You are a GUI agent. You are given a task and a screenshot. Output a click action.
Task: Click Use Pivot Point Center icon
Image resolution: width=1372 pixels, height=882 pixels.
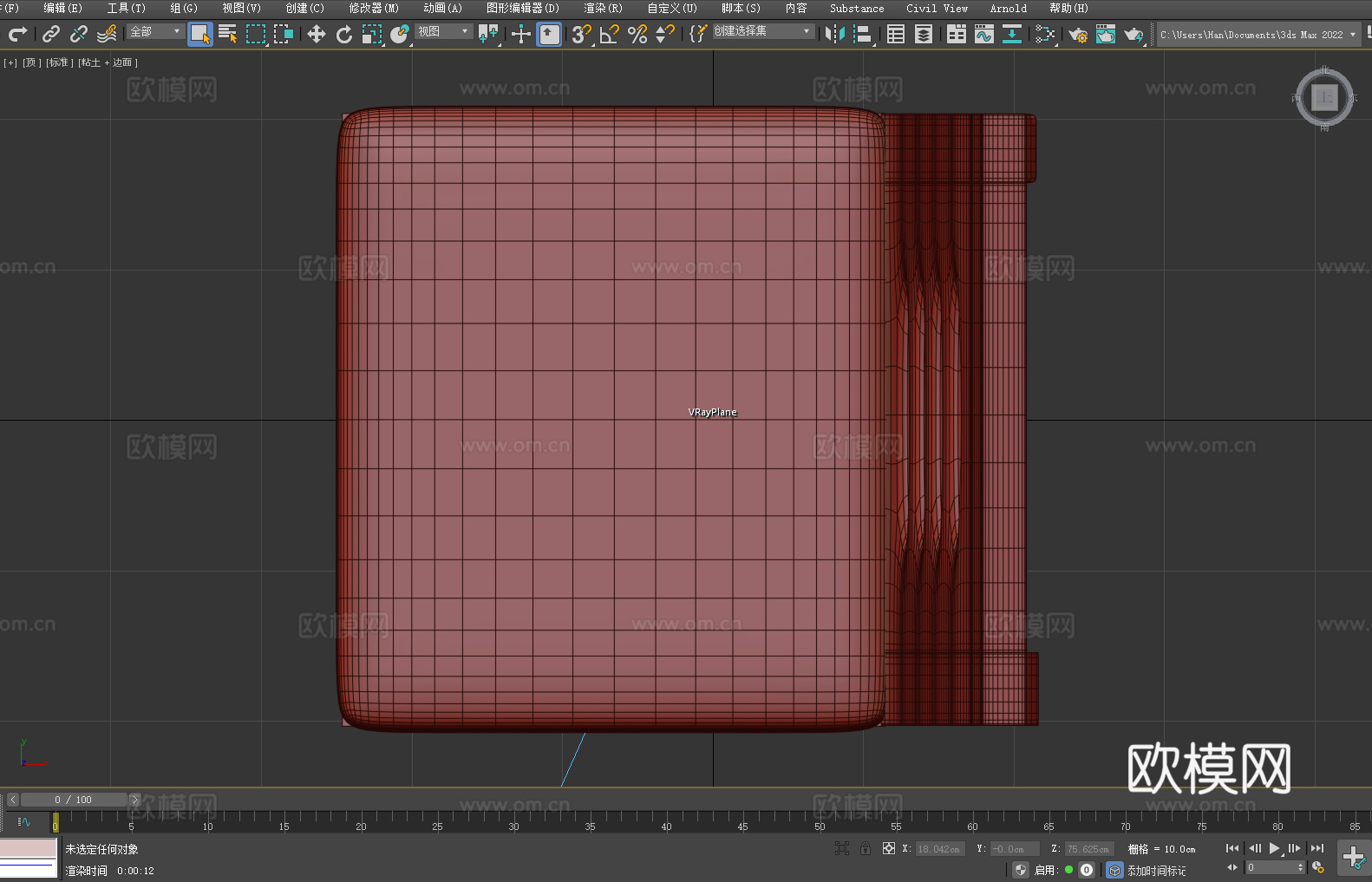(x=488, y=34)
